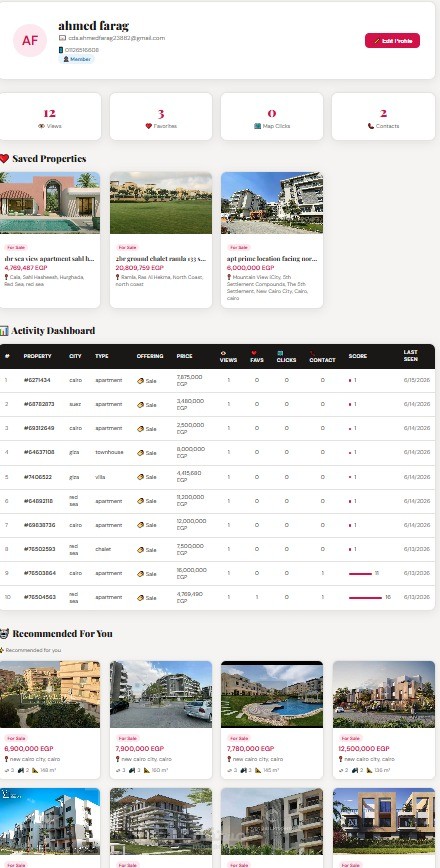Click the sale tag icon in row #64637108
440x868 pixels.
(x=141, y=453)
